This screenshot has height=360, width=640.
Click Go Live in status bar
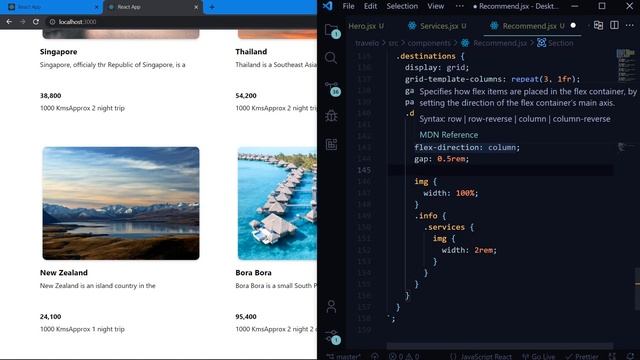(x=538, y=356)
